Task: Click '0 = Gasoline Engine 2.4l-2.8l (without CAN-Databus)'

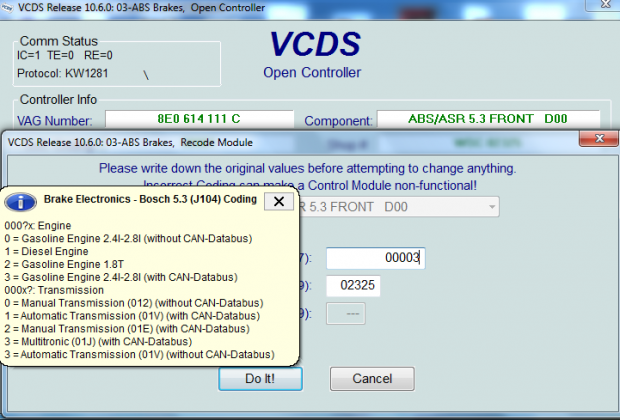Action: (x=128, y=238)
